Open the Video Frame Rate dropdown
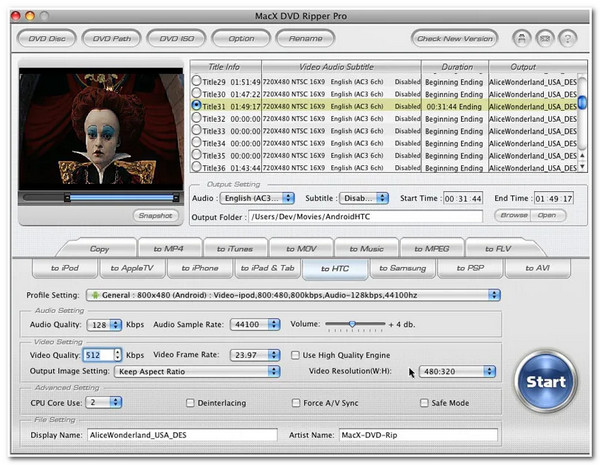Viewport: 600px width, 465px height. tap(255, 355)
